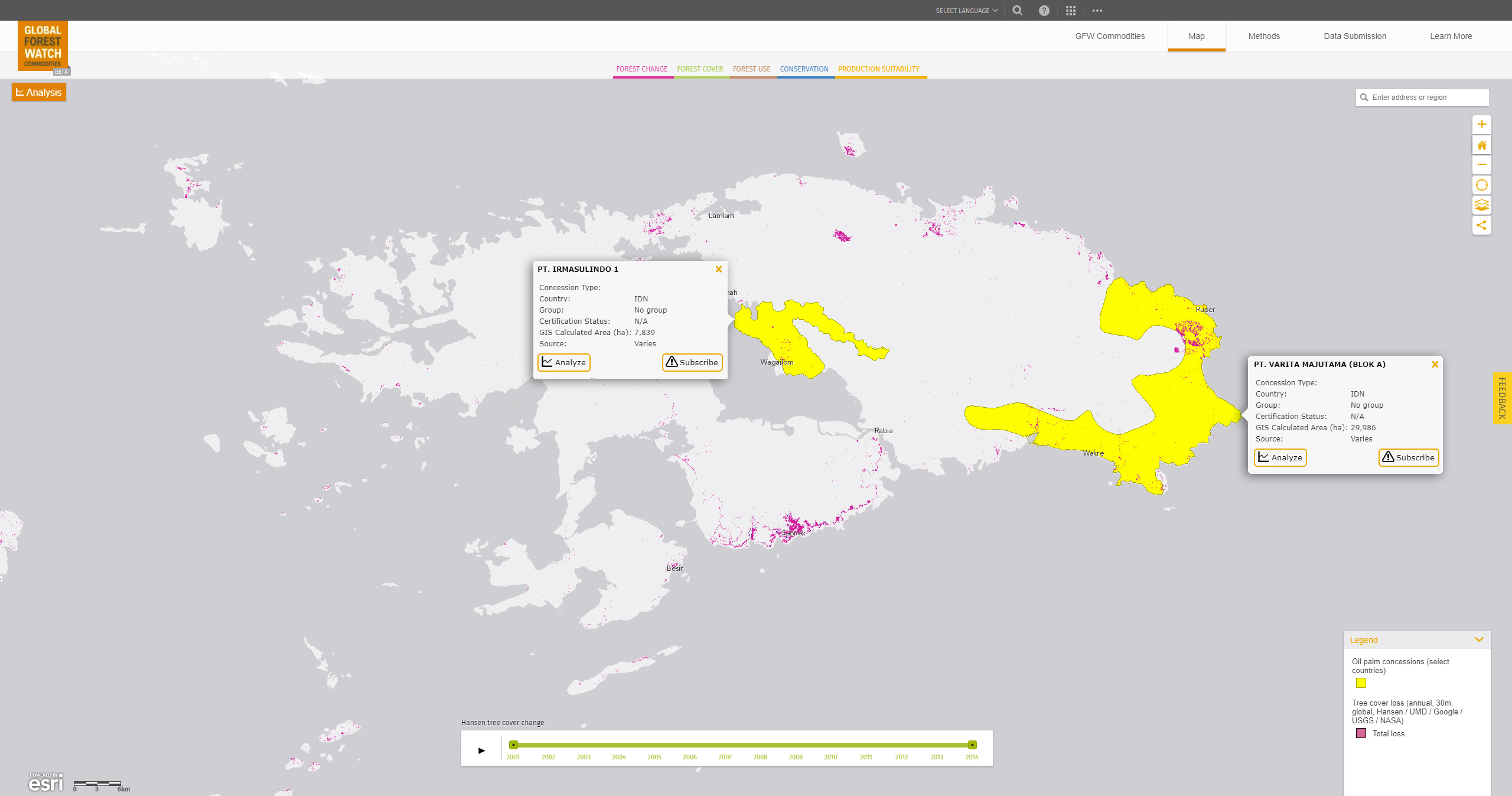Open the Forest Cover layer menu

point(700,69)
